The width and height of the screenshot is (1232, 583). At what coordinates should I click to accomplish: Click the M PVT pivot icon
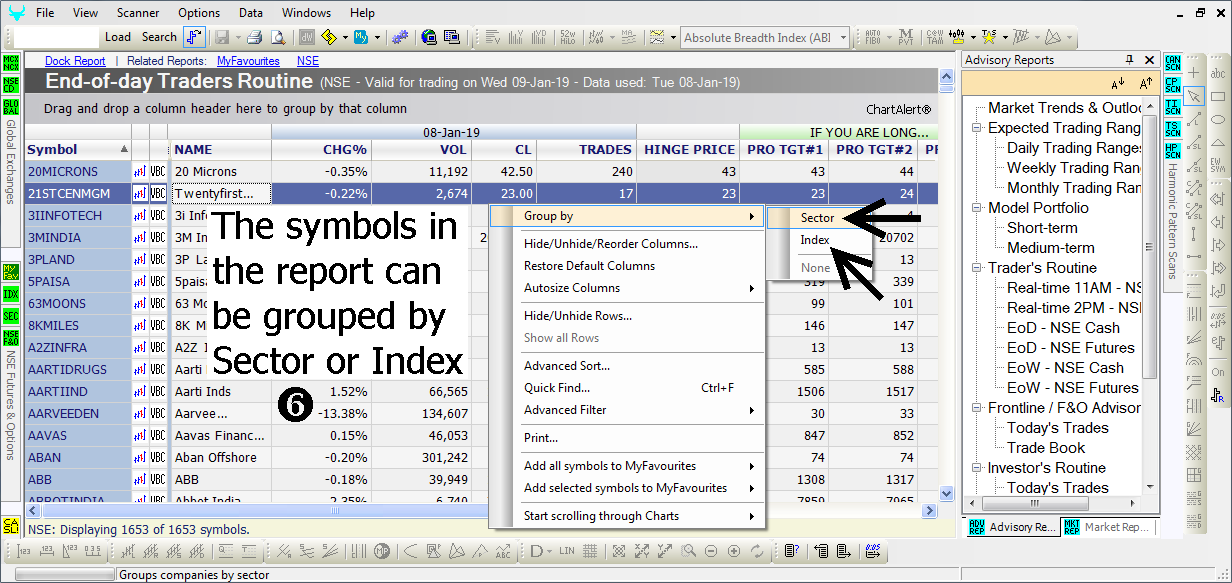905,38
